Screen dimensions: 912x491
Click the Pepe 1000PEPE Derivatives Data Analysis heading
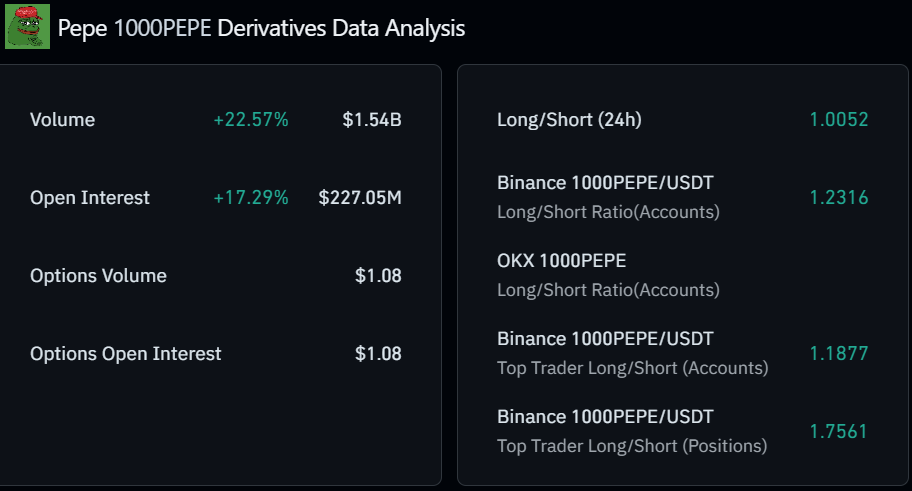tap(261, 28)
